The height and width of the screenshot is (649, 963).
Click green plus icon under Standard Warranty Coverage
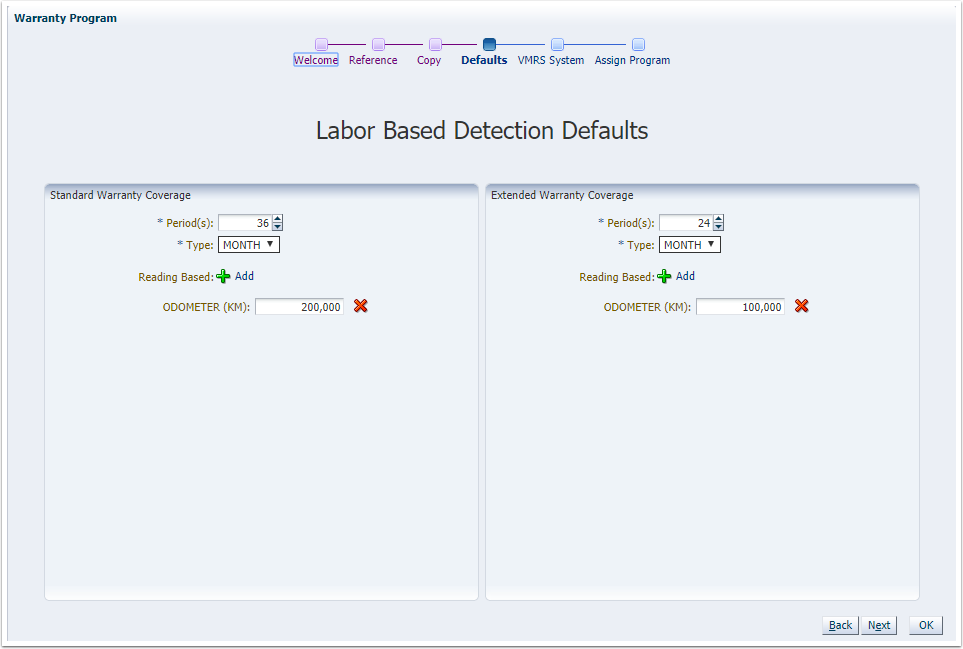point(224,276)
